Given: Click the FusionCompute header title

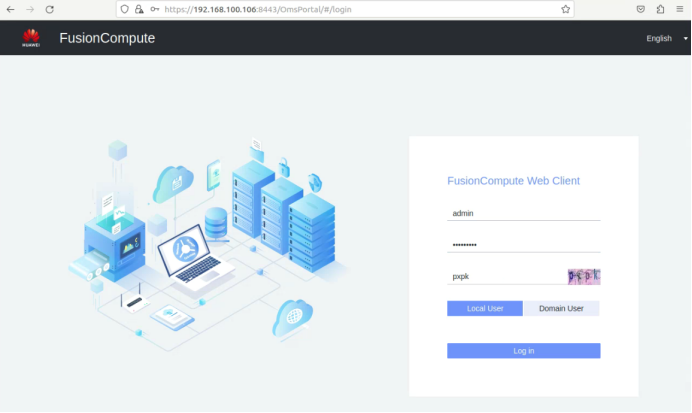Looking at the screenshot, I should click(x=107, y=38).
